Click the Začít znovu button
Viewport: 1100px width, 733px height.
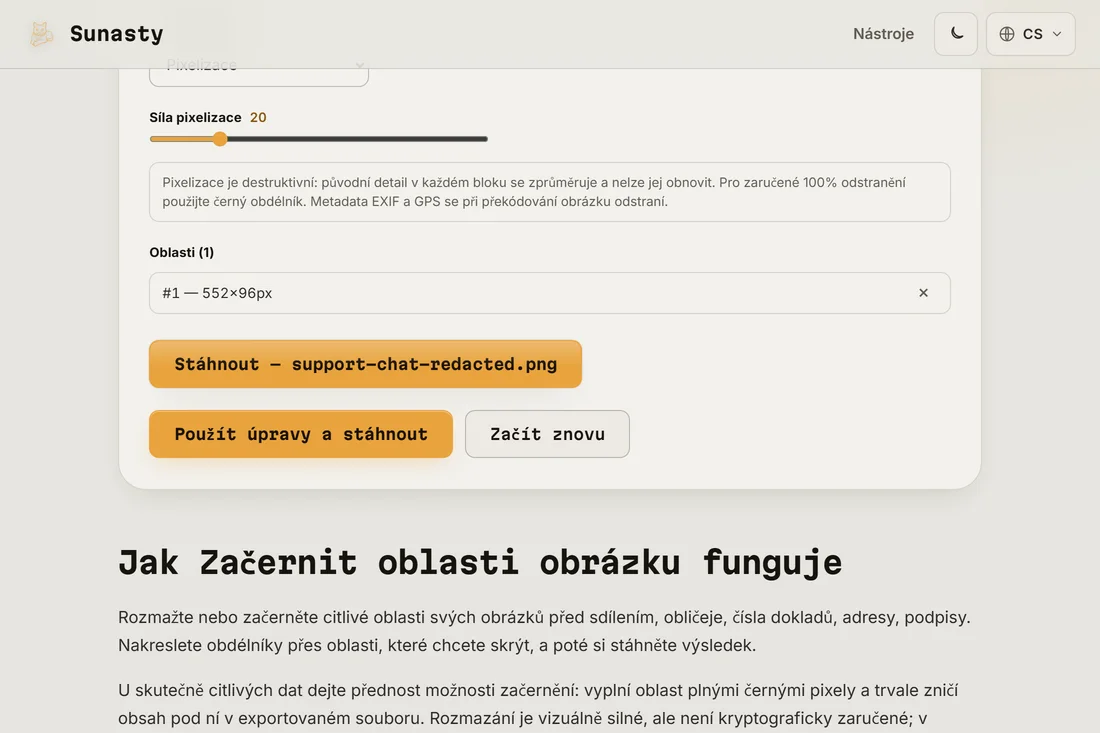[x=547, y=434]
